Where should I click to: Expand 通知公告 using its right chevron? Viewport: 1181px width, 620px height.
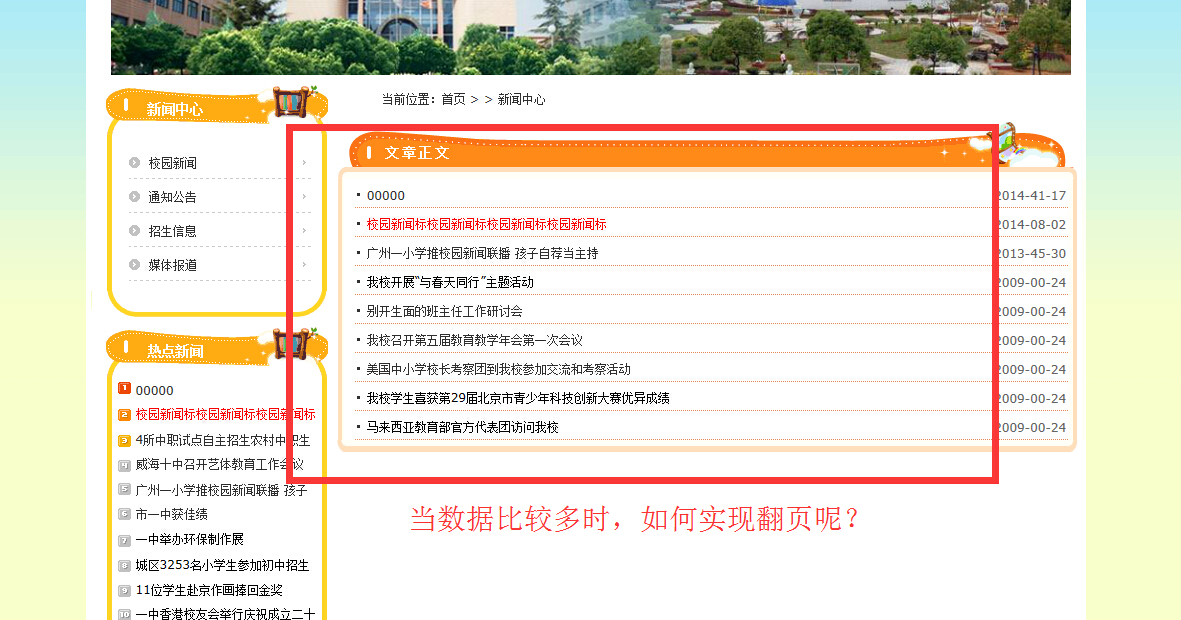tap(304, 197)
